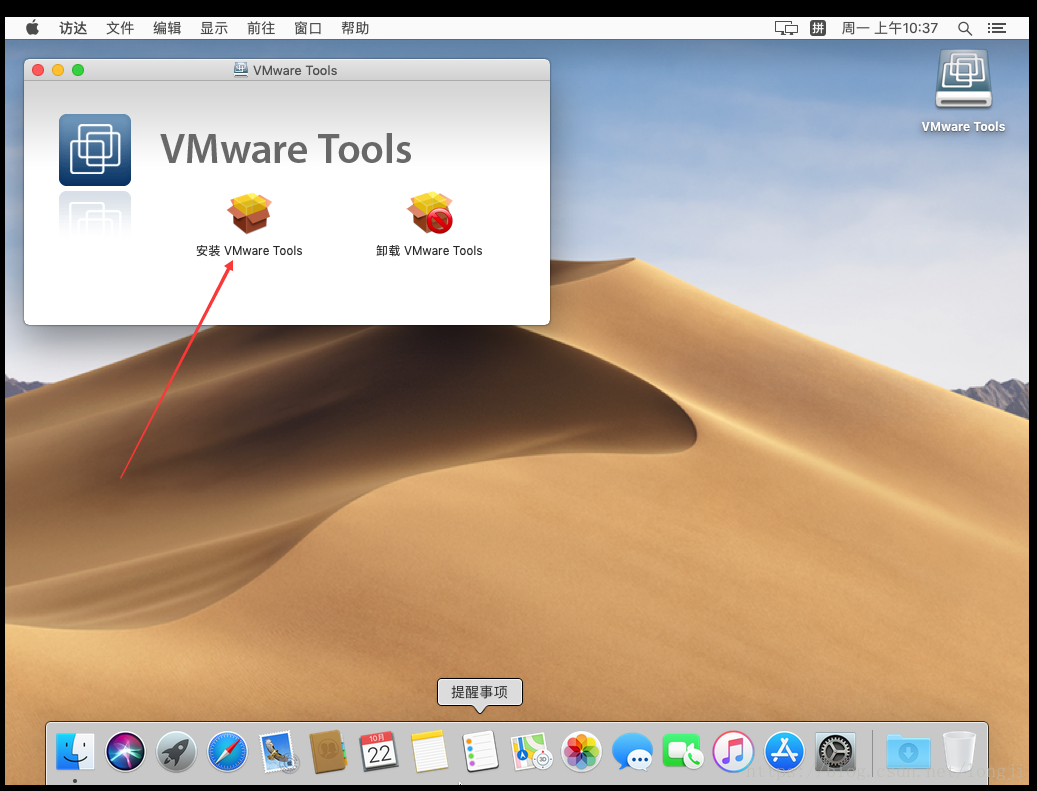1037x791 pixels.
Task: Open the install VMware Tools package icon
Action: click(x=249, y=214)
